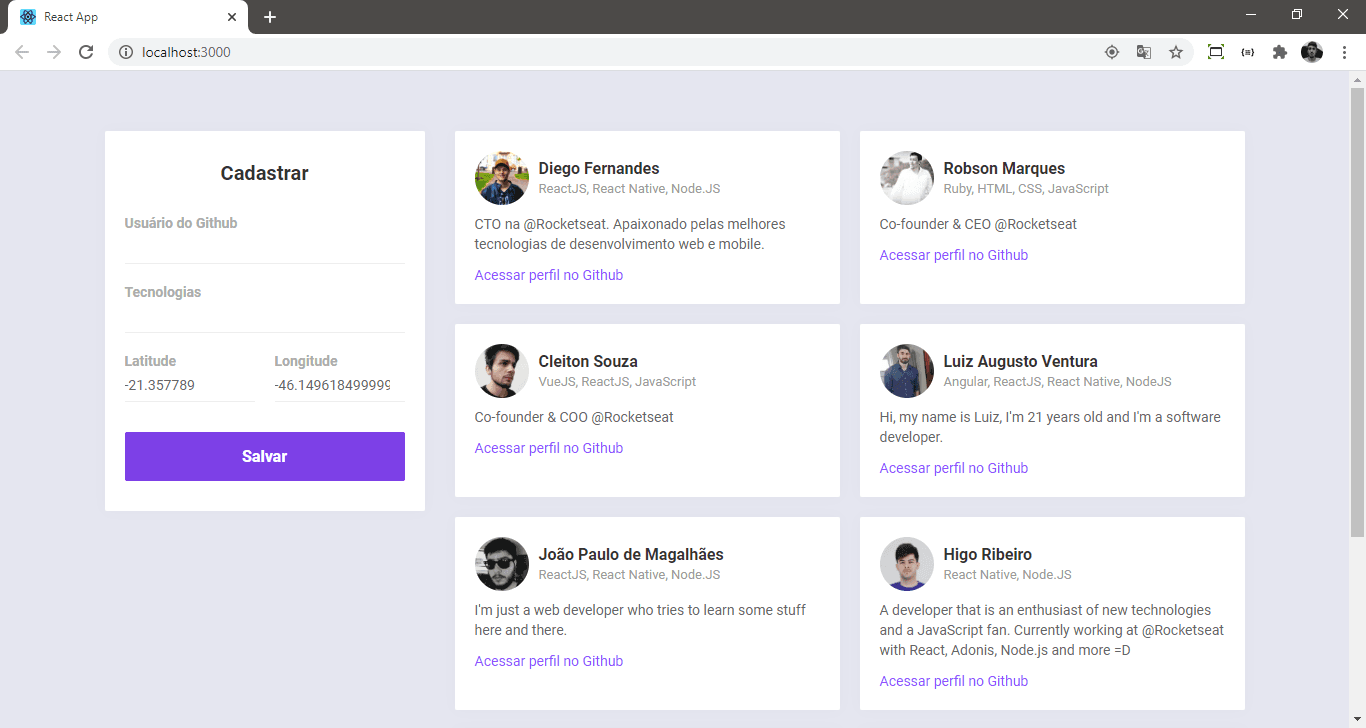Open Higo Ribeiro's Github profile link
This screenshot has height=728, width=1366.
coord(953,680)
